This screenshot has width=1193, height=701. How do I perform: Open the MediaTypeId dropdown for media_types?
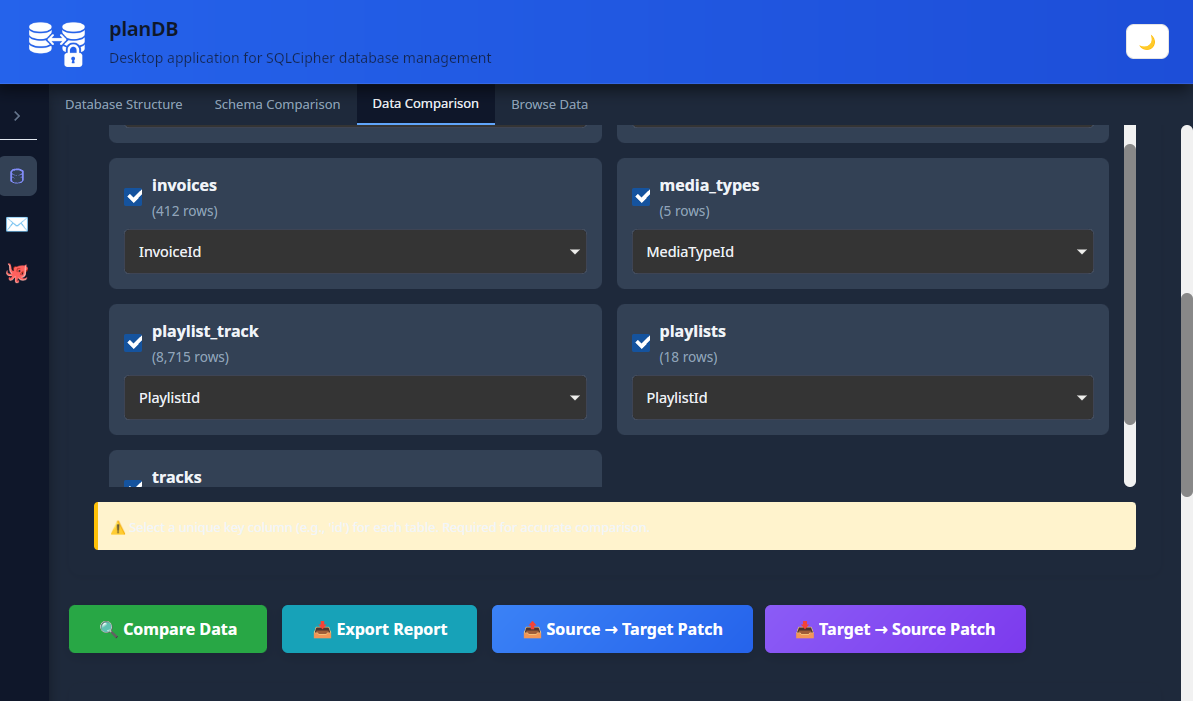coord(863,251)
